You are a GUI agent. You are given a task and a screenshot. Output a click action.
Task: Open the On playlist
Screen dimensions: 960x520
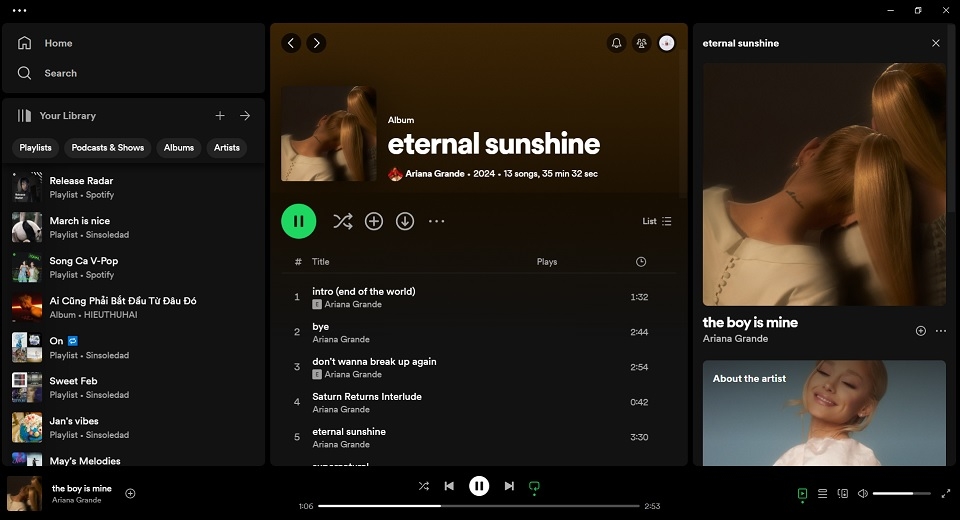[133, 347]
